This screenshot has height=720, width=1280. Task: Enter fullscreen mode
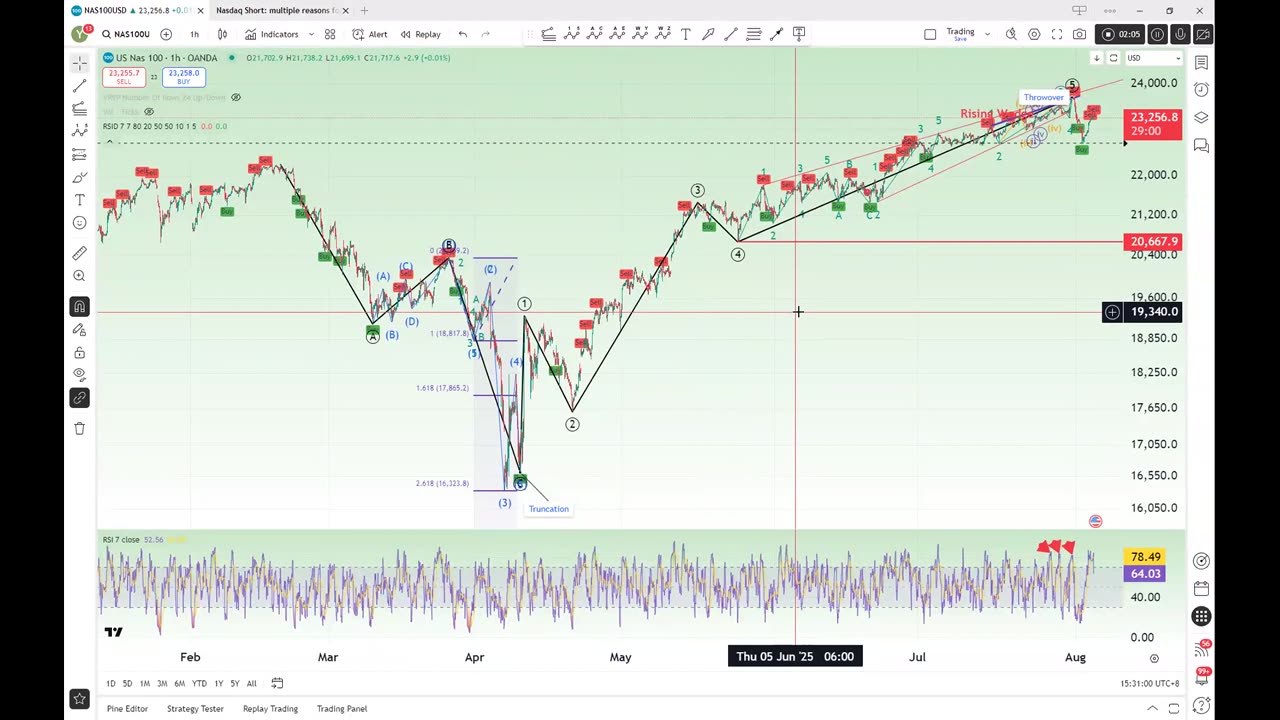1057,34
